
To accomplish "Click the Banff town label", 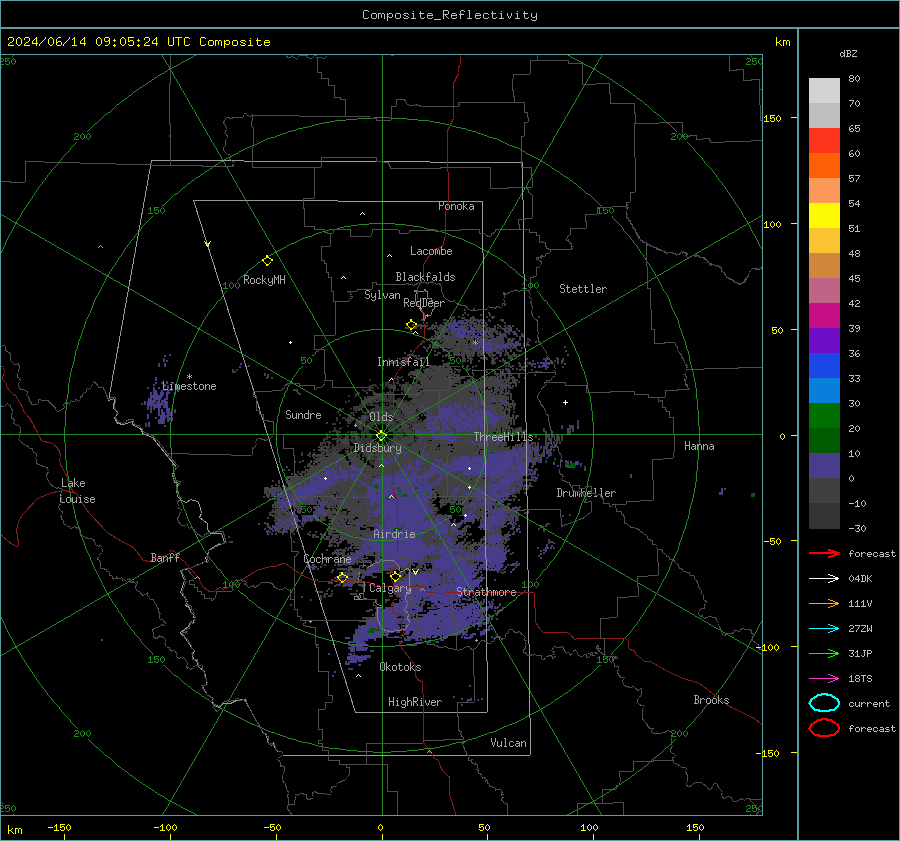I will pos(165,557).
